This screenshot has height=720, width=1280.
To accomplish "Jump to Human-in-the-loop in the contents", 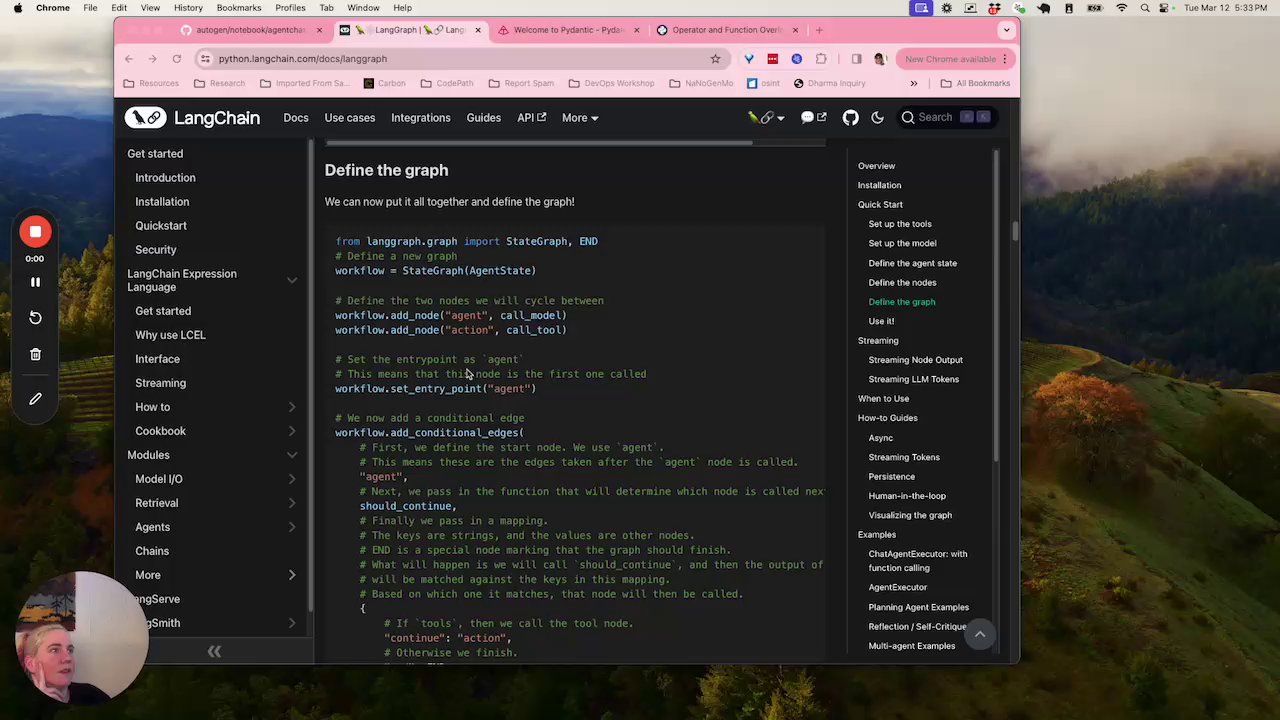I will tap(907, 496).
